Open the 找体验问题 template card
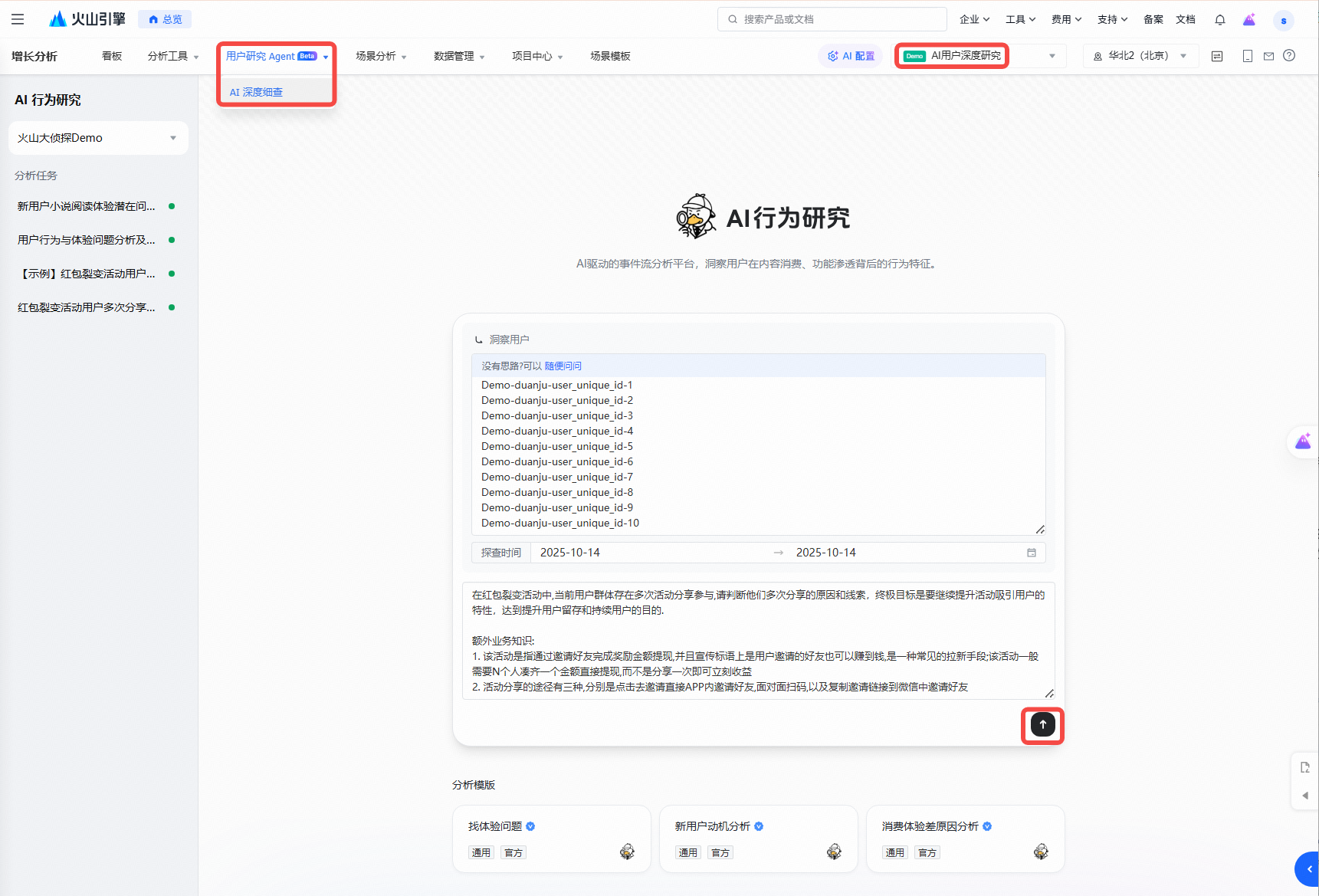1319x896 pixels. click(x=552, y=839)
